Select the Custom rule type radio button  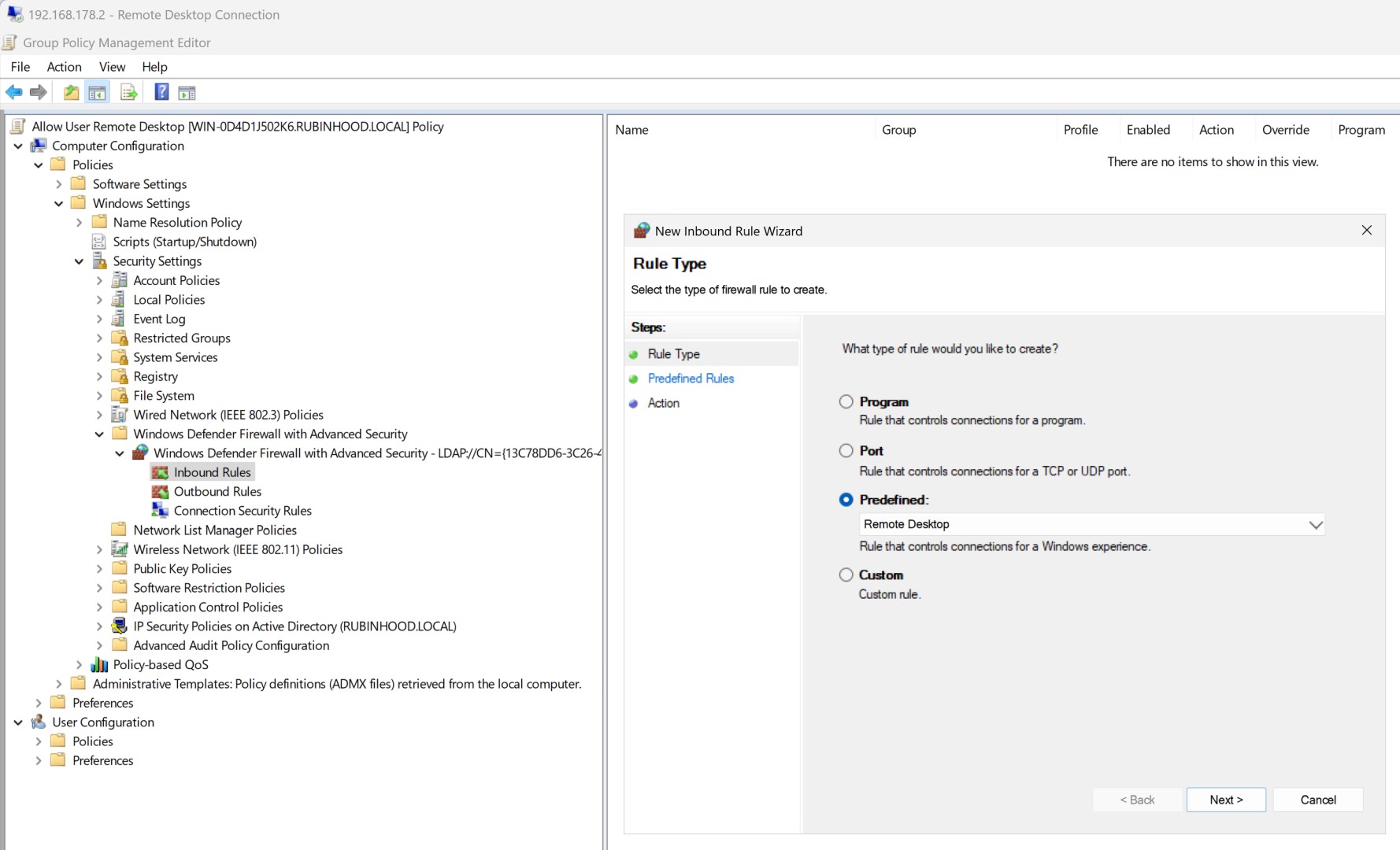(x=846, y=575)
